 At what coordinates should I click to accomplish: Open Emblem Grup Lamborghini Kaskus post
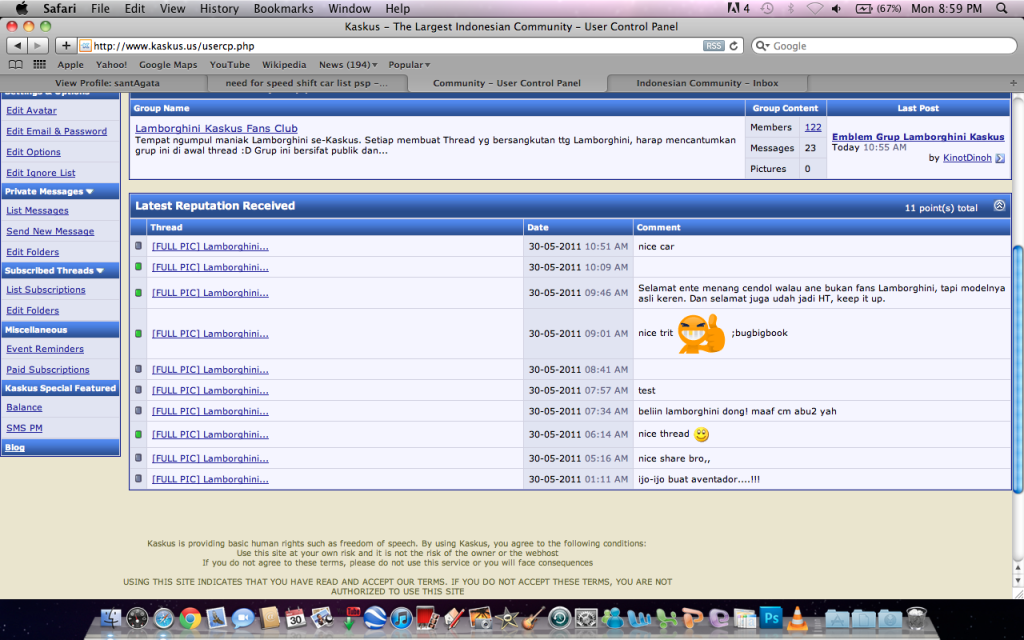click(918, 136)
